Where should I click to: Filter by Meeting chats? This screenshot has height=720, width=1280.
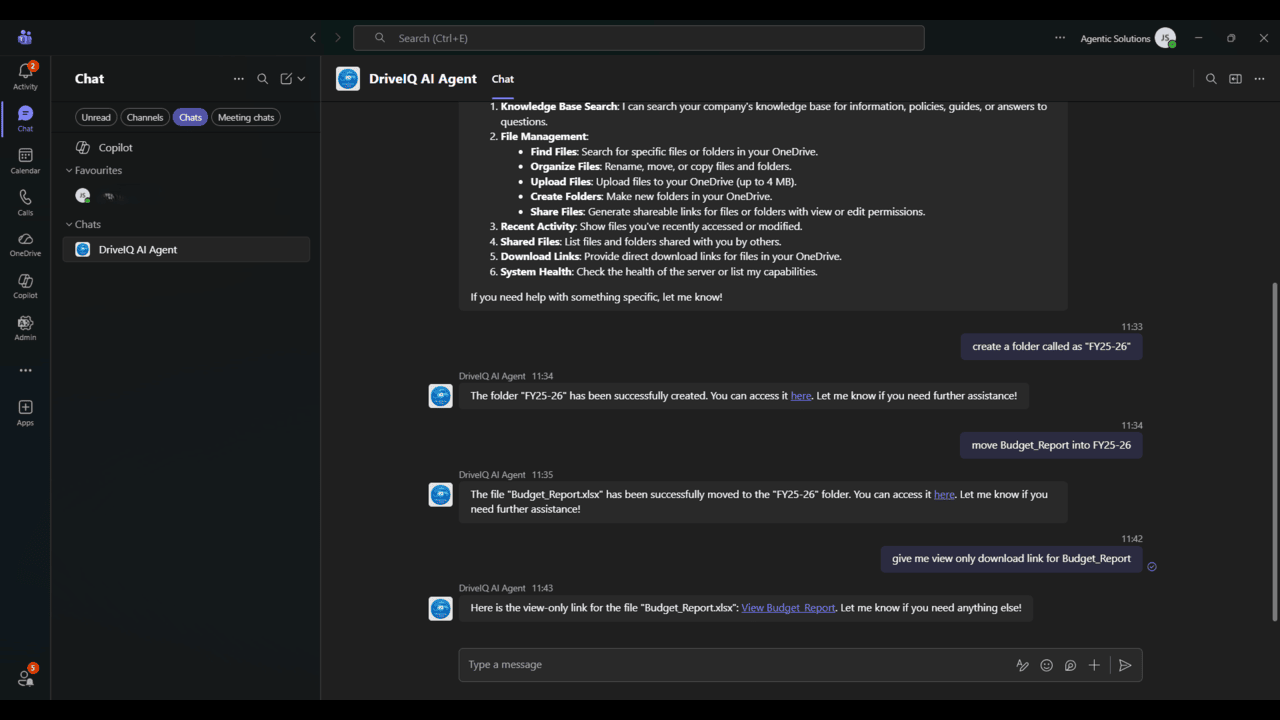tap(246, 117)
